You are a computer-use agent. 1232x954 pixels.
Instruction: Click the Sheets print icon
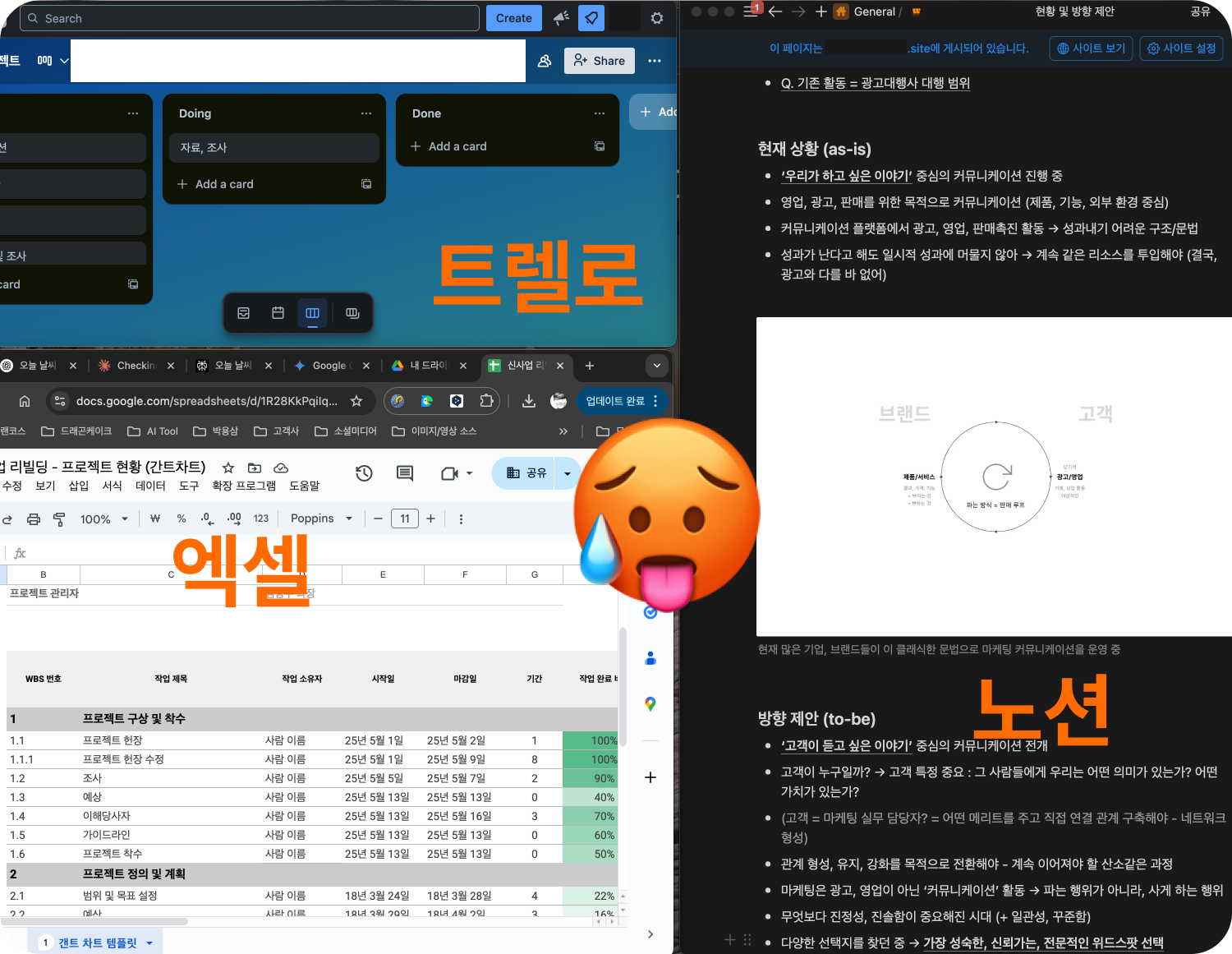tap(34, 519)
